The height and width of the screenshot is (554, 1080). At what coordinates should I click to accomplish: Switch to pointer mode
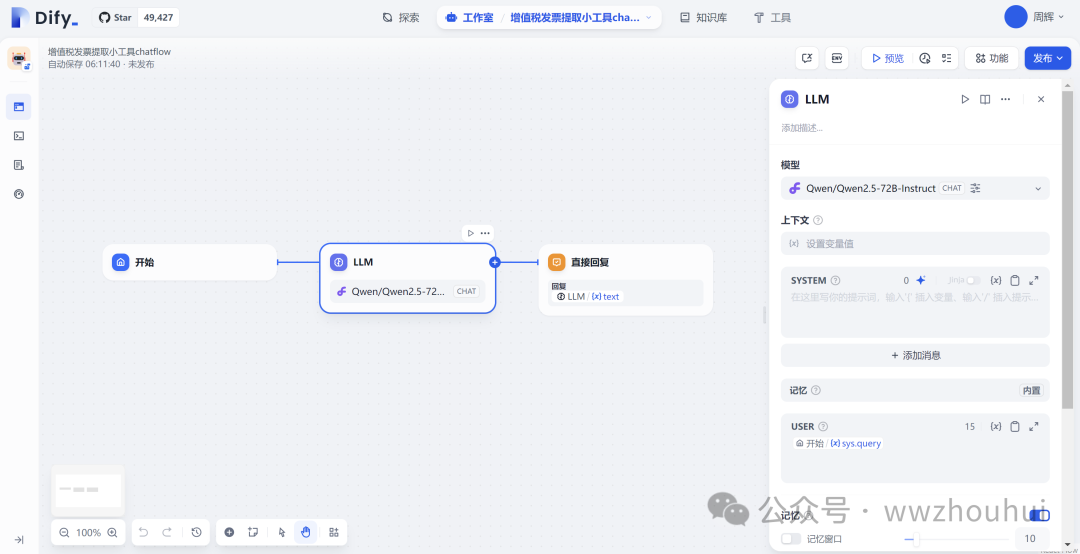(x=282, y=532)
